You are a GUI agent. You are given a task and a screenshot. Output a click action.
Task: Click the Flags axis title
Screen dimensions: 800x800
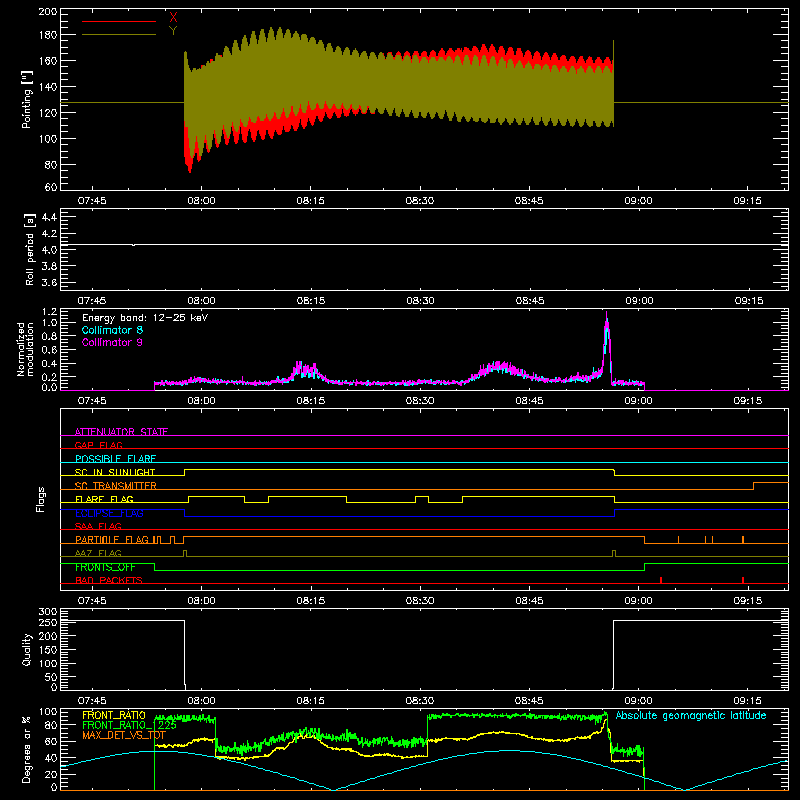pyautogui.click(x=40, y=499)
